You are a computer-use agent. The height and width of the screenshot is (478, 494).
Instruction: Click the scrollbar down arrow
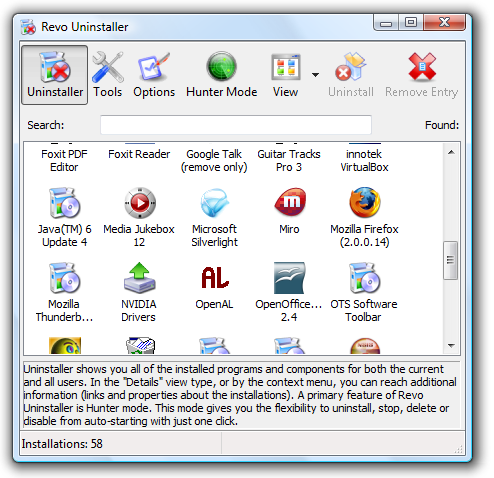click(x=451, y=345)
